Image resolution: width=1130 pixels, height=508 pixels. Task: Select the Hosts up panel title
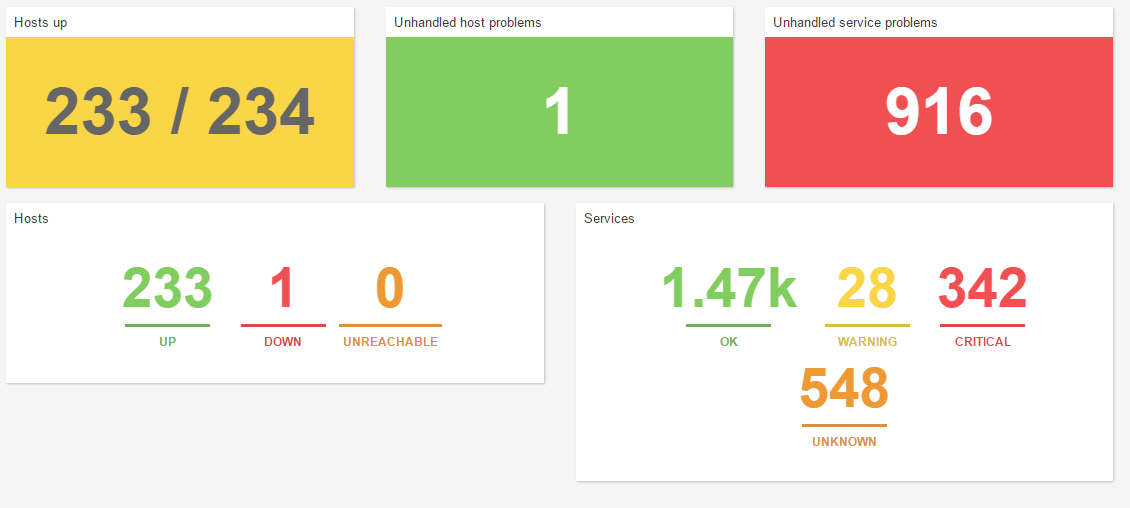point(41,22)
